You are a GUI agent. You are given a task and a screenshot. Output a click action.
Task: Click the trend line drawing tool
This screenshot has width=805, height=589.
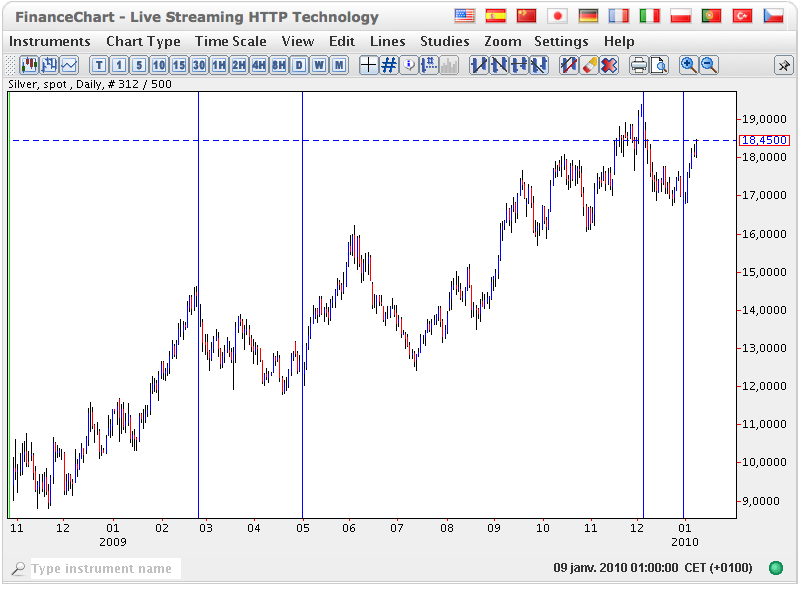pos(478,65)
